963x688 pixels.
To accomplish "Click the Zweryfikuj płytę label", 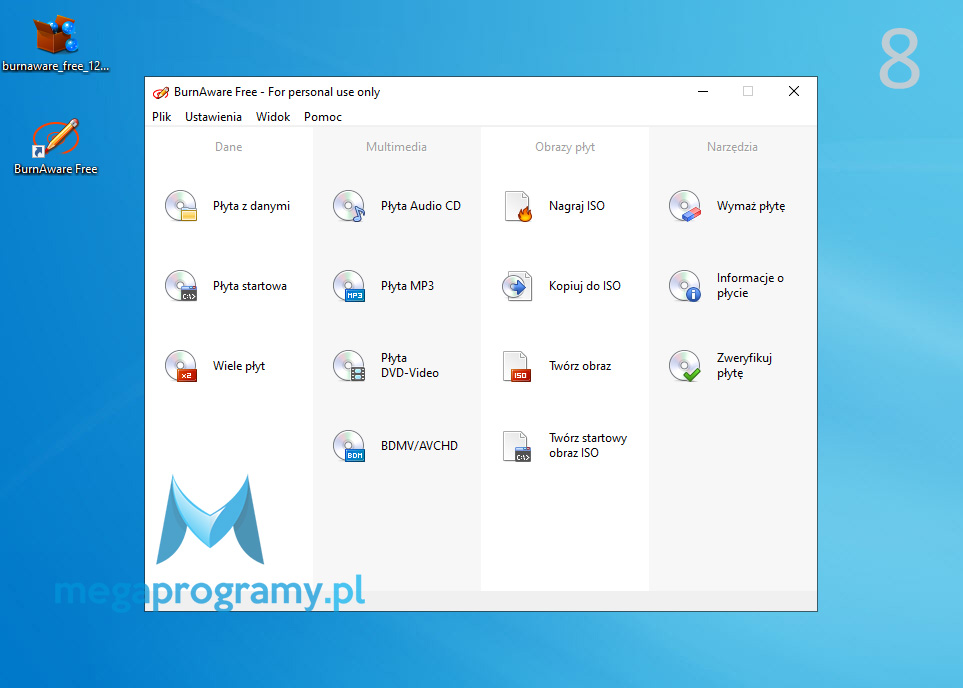I will coord(744,366).
